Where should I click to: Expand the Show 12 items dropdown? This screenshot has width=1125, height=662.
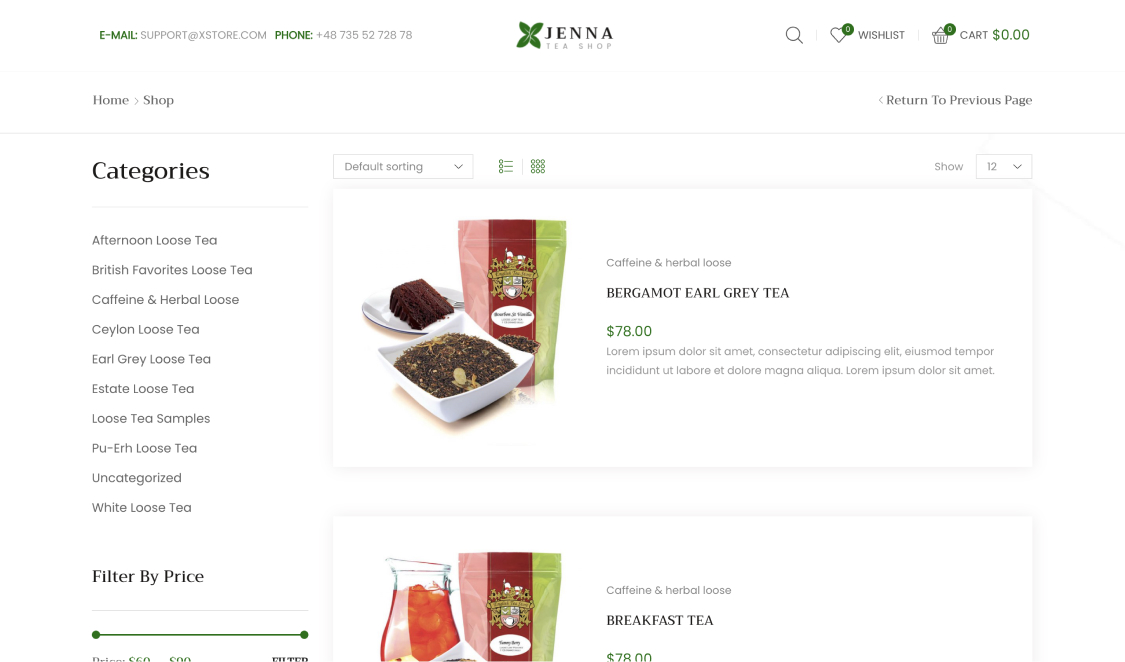1004,166
